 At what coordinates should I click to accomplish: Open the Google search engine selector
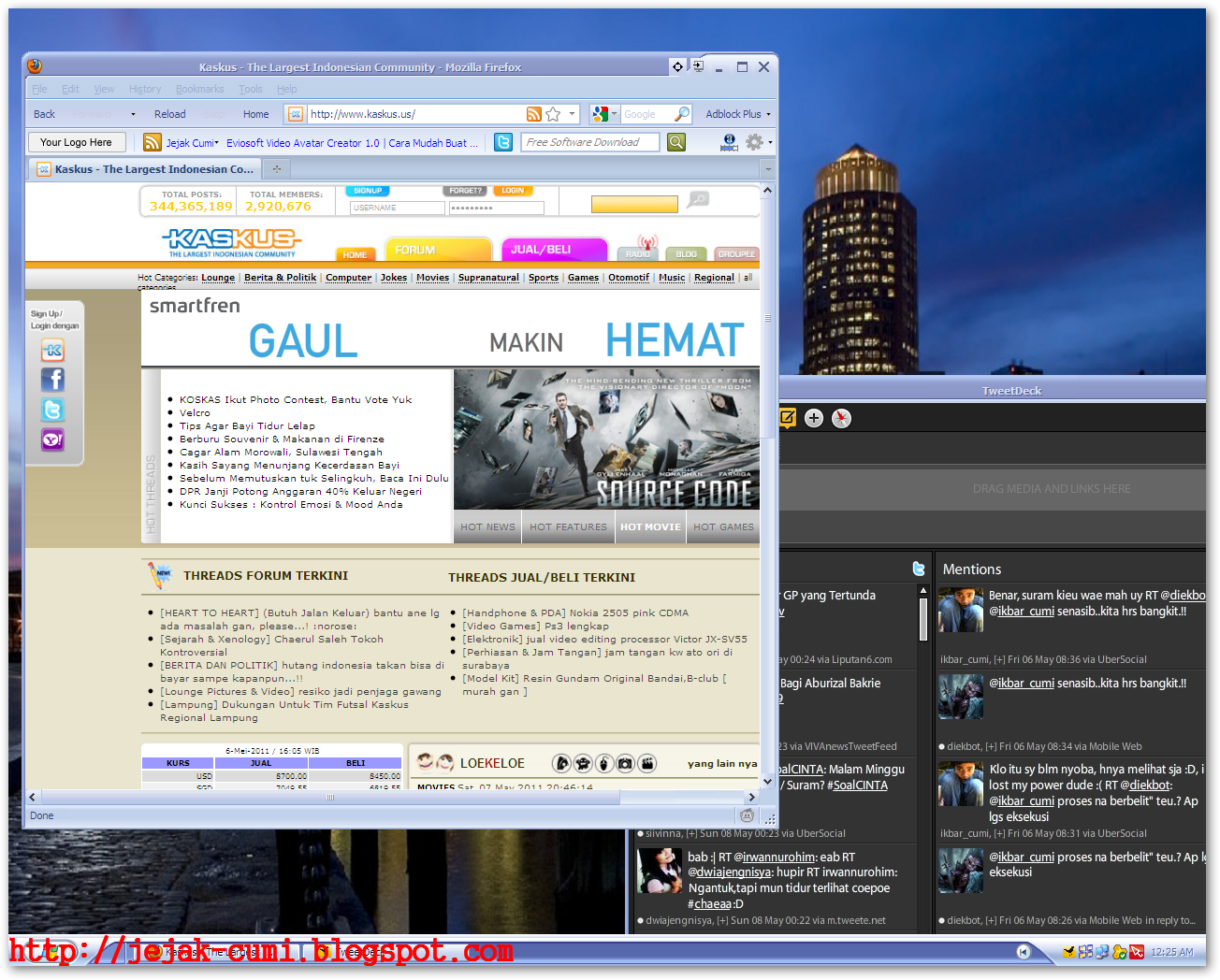[604, 114]
